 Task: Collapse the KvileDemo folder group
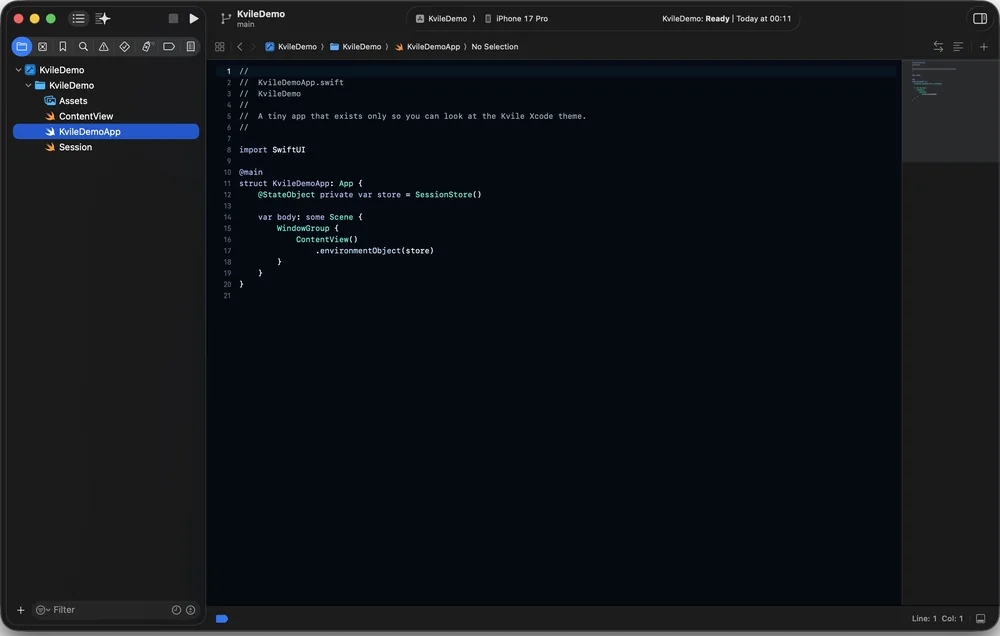tap(29, 85)
